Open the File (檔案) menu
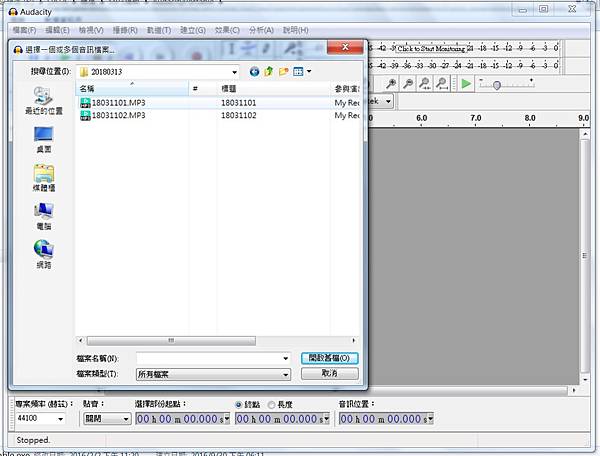Screen dimensions: 600x456 pyautogui.click(x=24, y=30)
